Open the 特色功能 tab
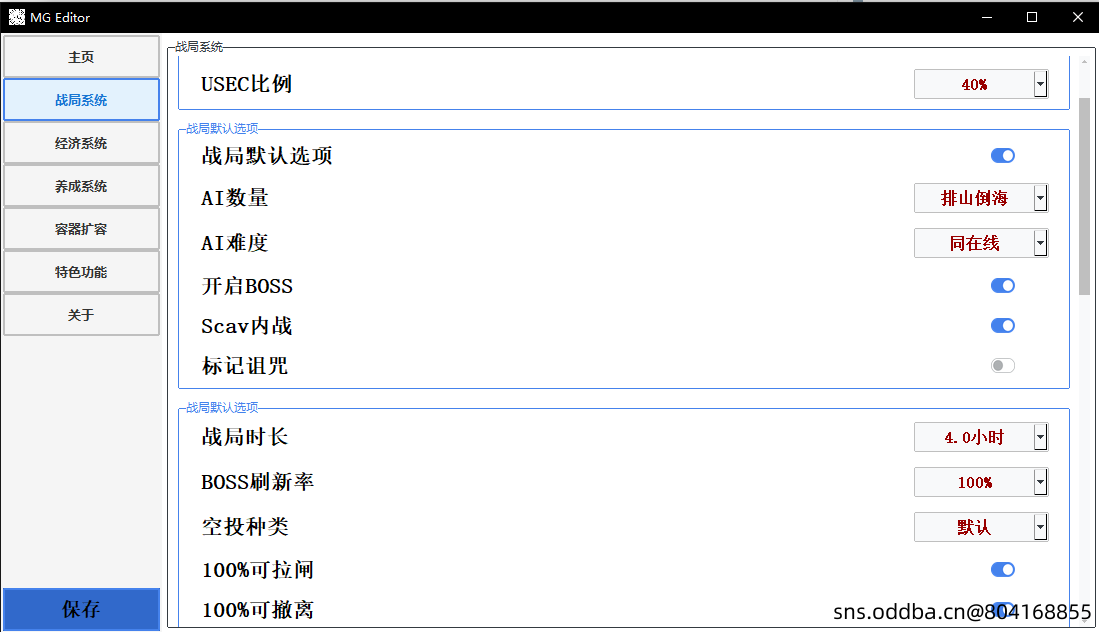The image size is (1099, 632). tap(81, 272)
